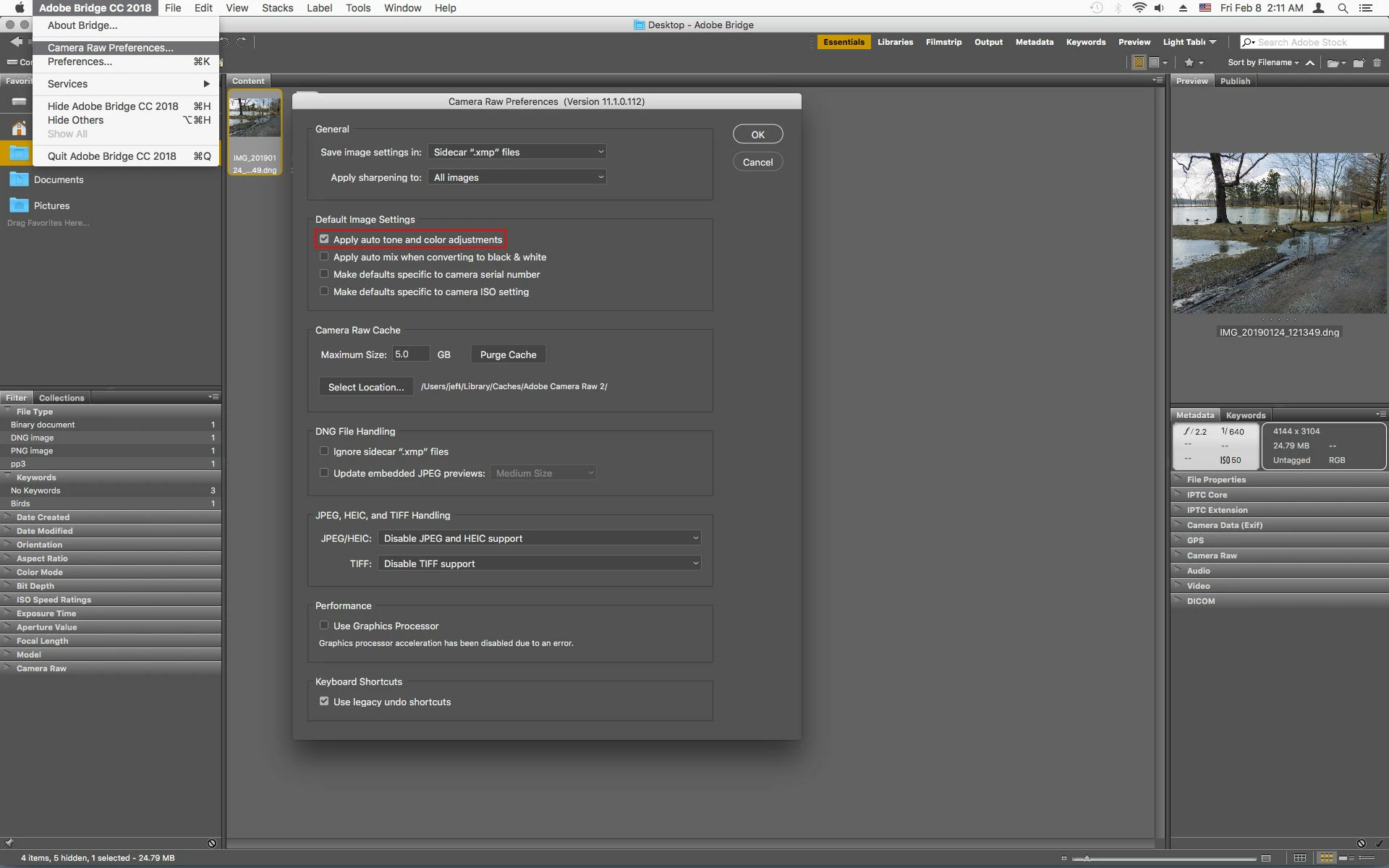Click the Purge Cache button

point(508,354)
